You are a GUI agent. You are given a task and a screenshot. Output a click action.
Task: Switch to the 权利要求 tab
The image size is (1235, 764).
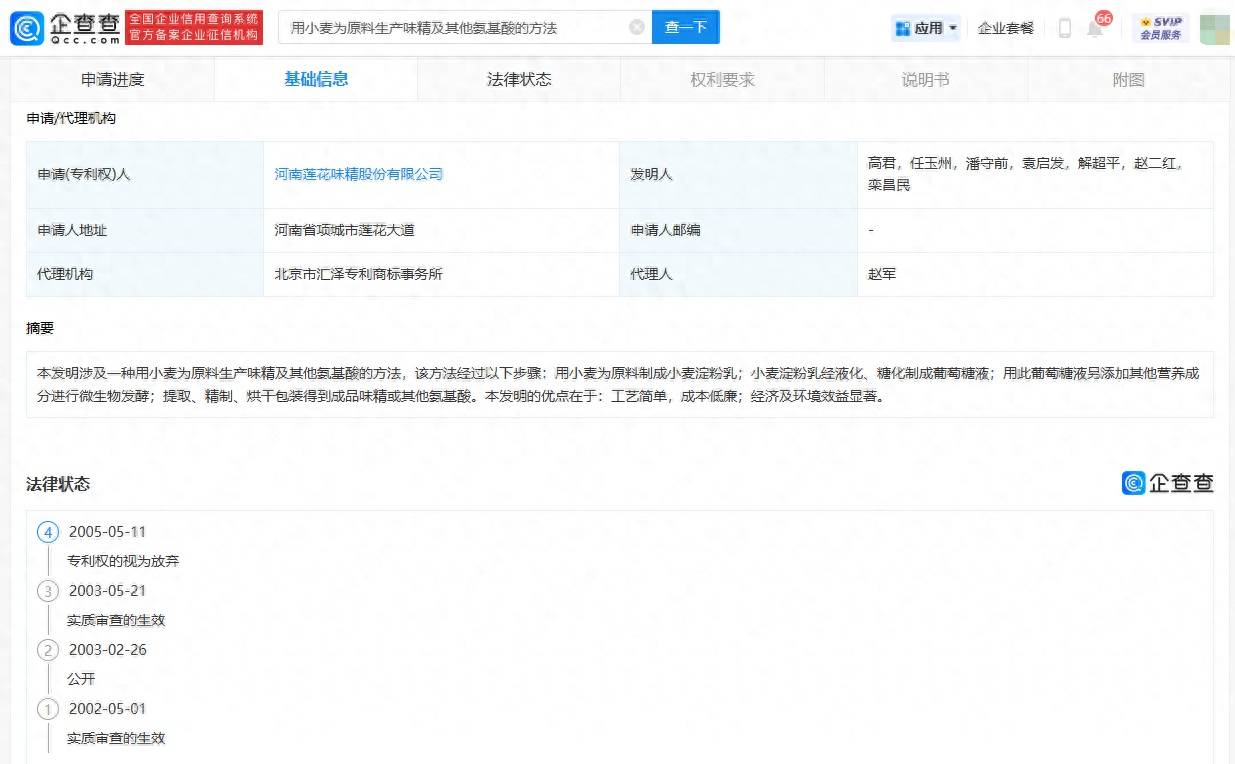722,80
